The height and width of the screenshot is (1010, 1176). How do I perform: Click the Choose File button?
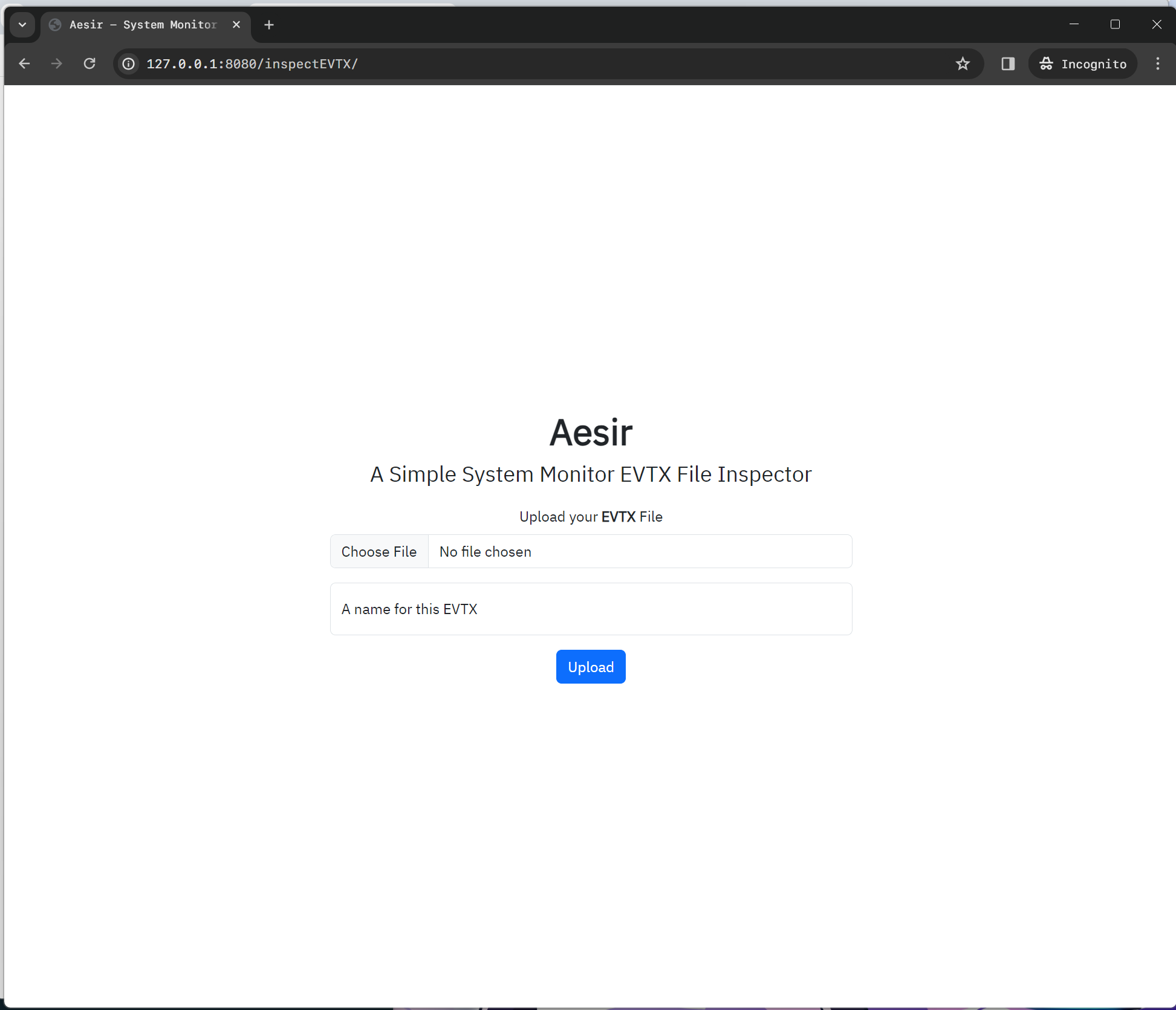click(379, 551)
